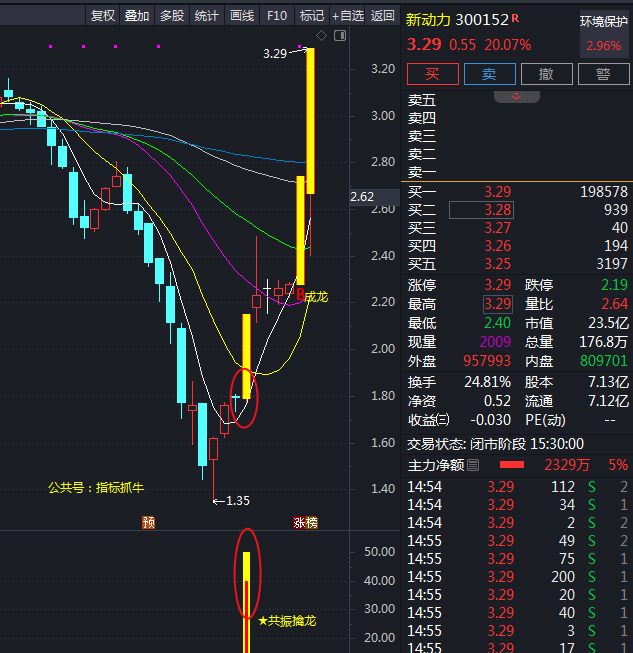
Task: Click the 返回 back button
Action: tap(383, 15)
